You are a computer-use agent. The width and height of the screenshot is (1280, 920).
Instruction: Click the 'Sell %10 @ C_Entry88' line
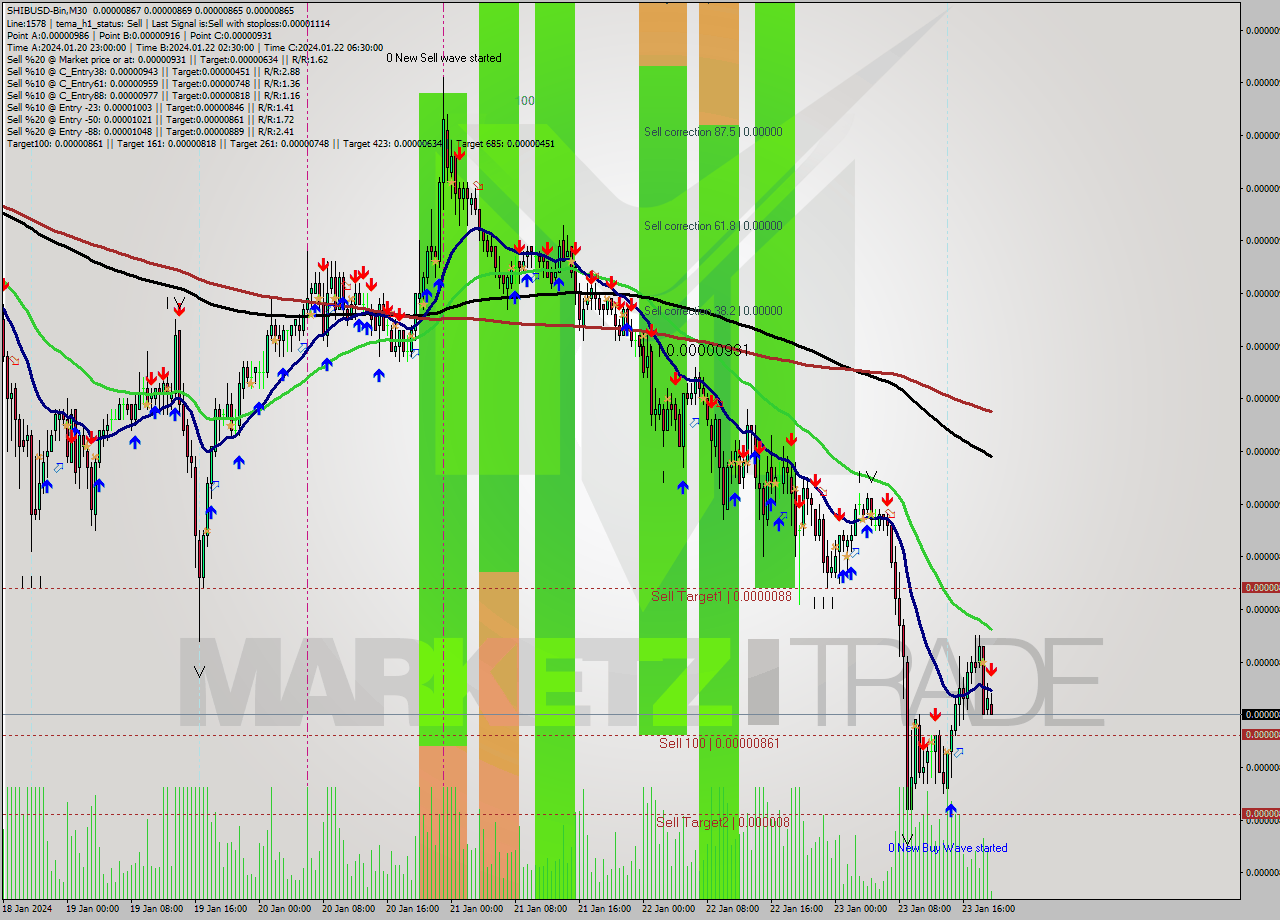153,95
